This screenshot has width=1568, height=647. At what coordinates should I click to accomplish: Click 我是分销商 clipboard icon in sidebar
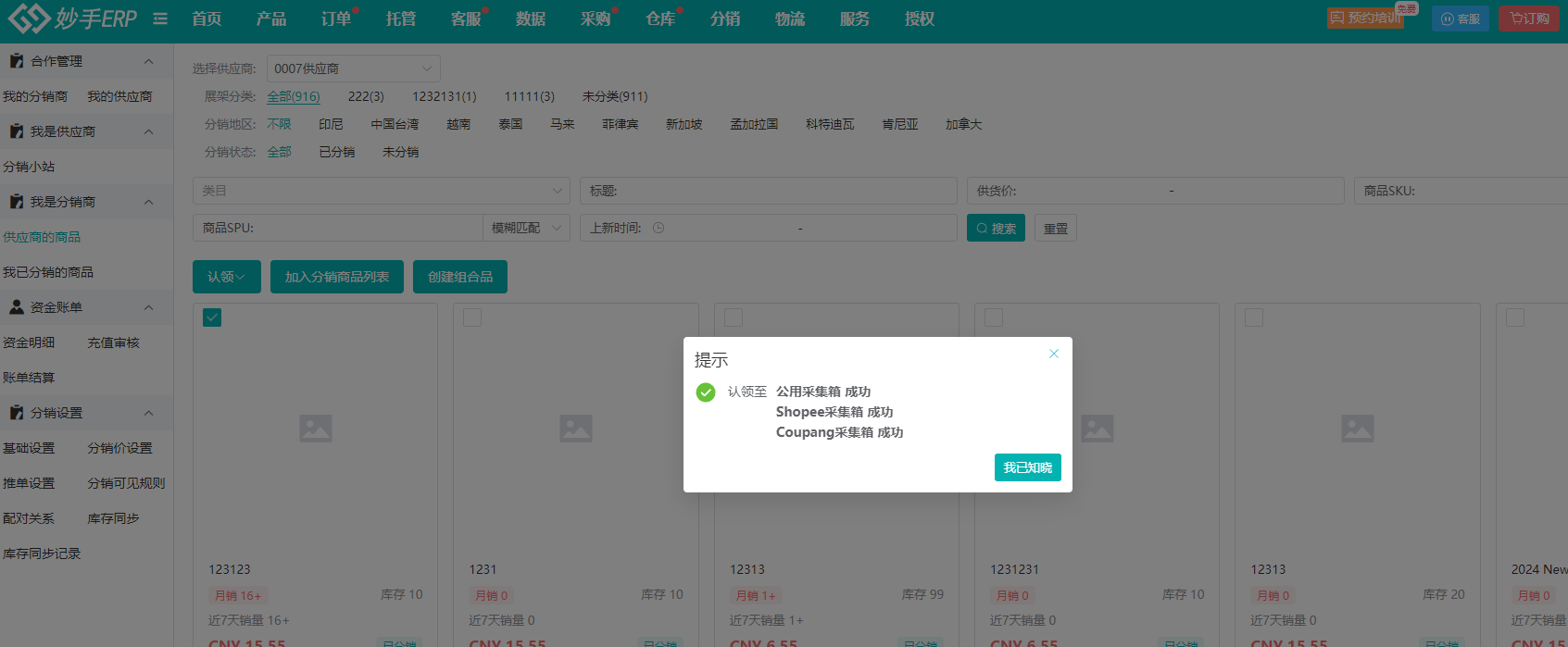tap(16, 202)
